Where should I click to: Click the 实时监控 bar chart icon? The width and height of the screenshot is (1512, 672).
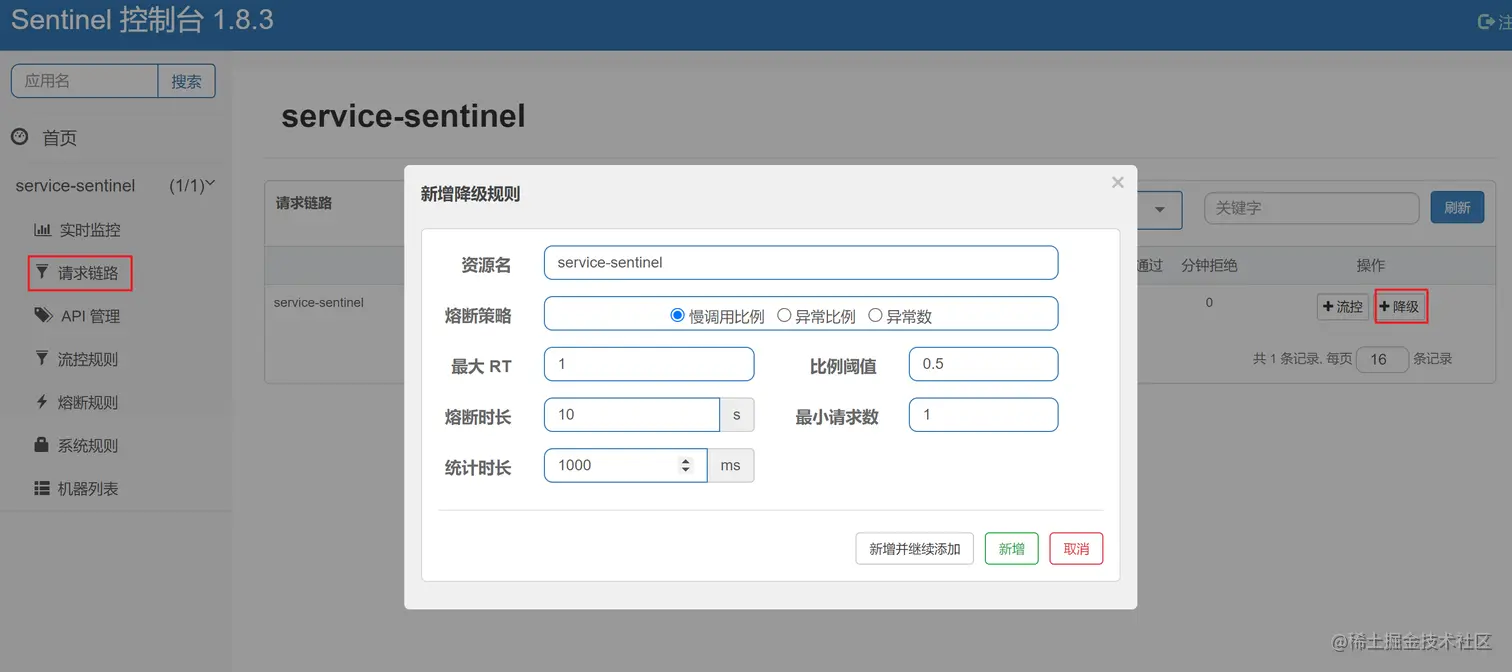click(x=42, y=229)
